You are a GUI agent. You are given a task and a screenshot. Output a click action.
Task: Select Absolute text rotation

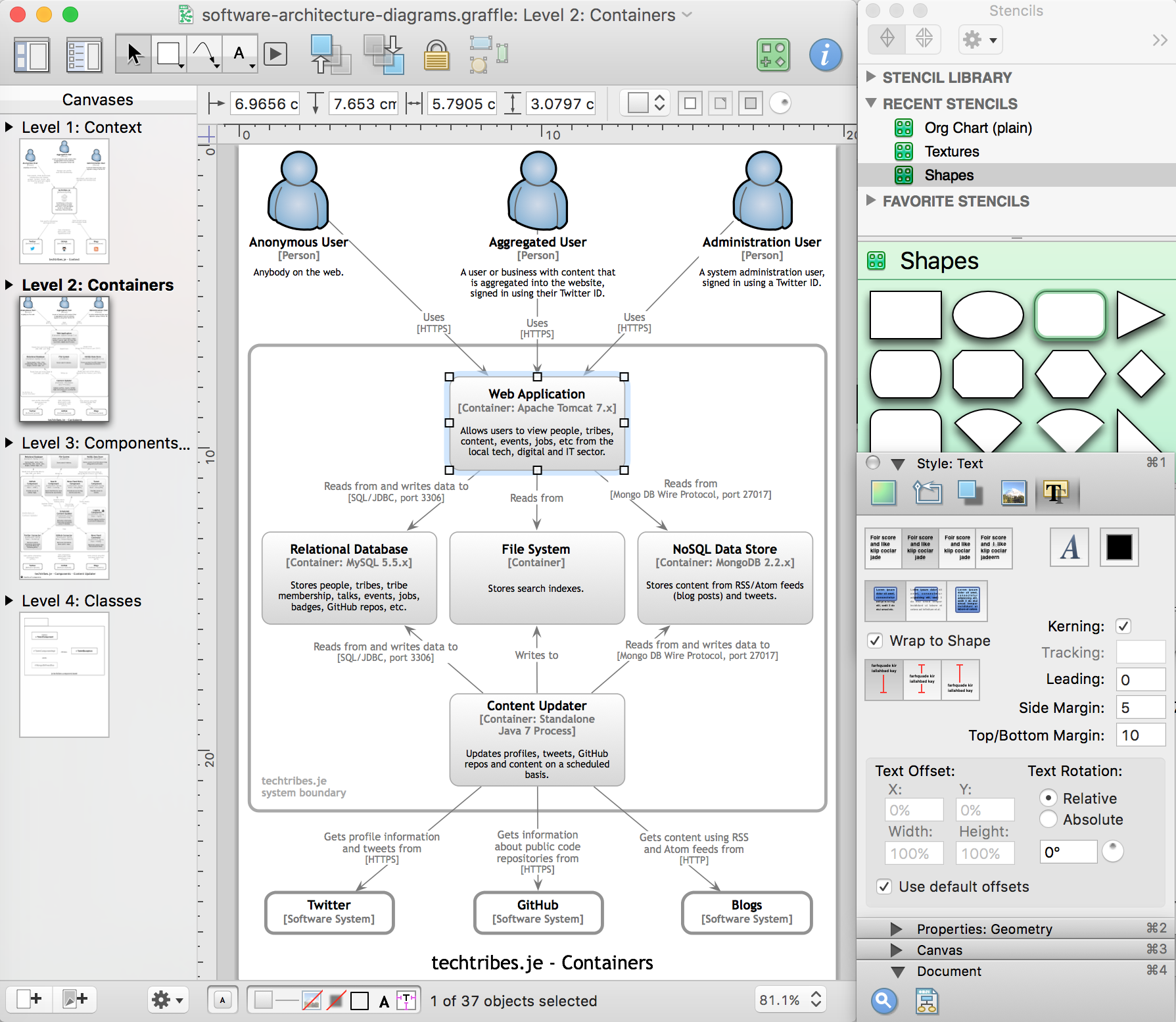click(1048, 819)
